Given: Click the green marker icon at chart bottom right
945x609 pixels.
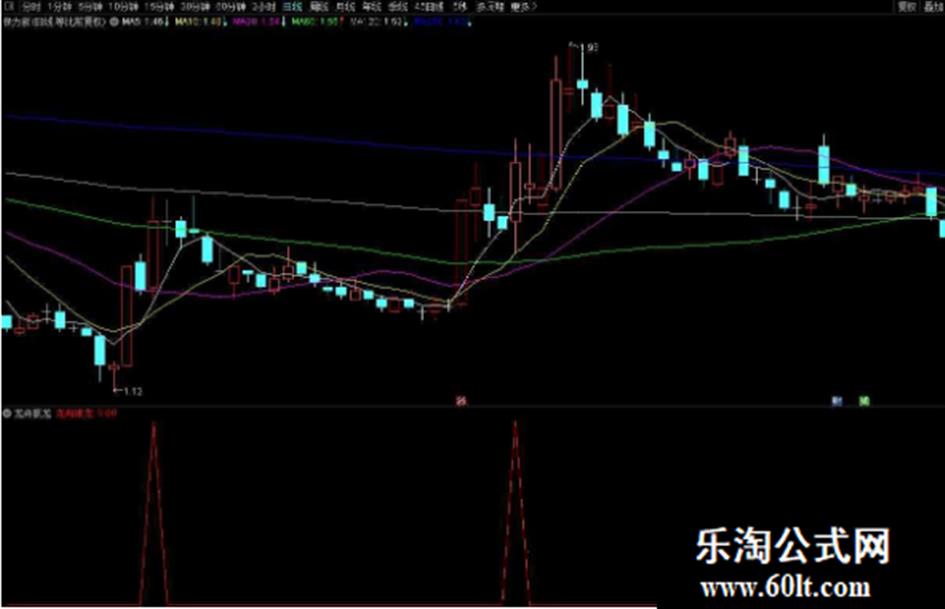Looking at the screenshot, I should (x=864, y=400).
